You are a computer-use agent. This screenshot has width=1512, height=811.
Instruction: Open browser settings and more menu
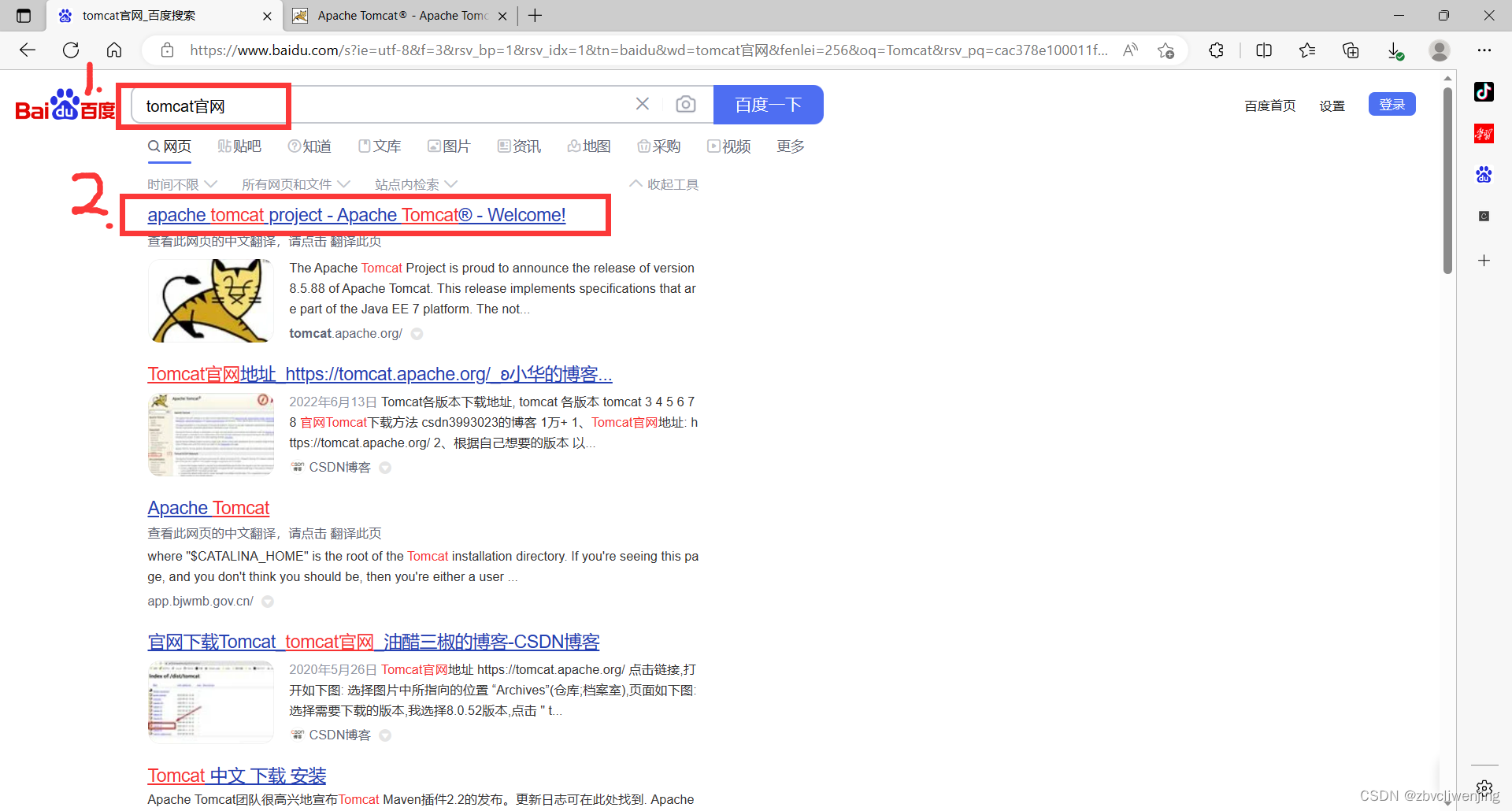click(1484, 50)
